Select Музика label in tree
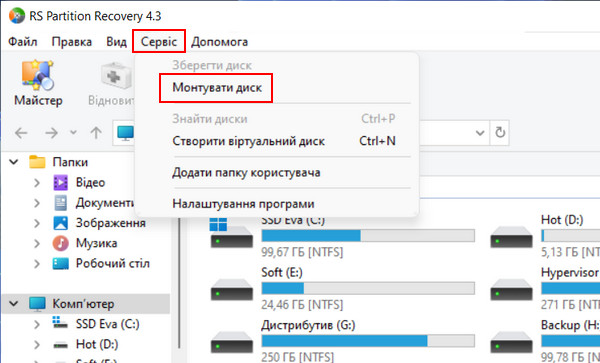 click(x=96, y=243)
